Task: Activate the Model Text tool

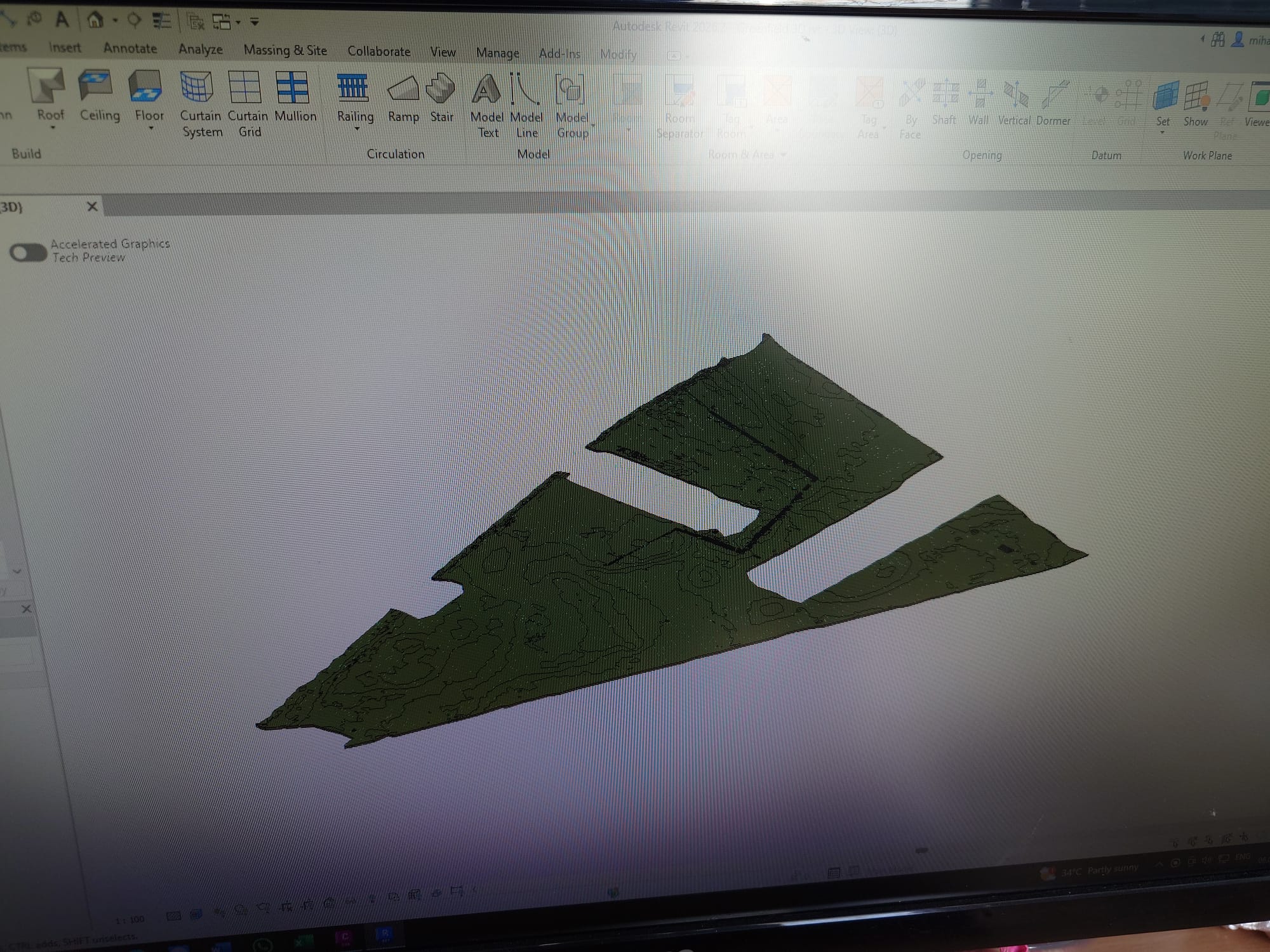Action: 486,90
